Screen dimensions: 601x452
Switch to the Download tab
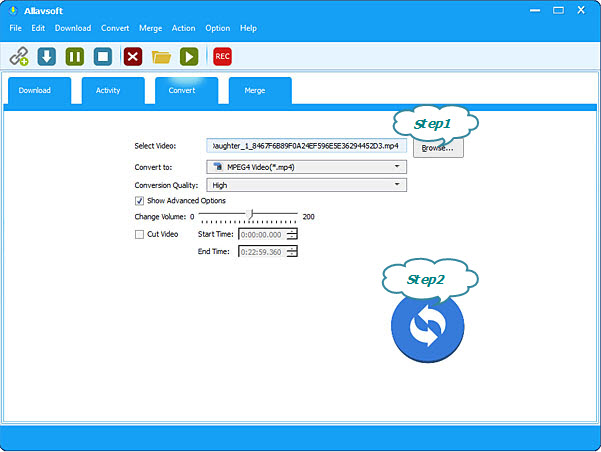(39, 90)
